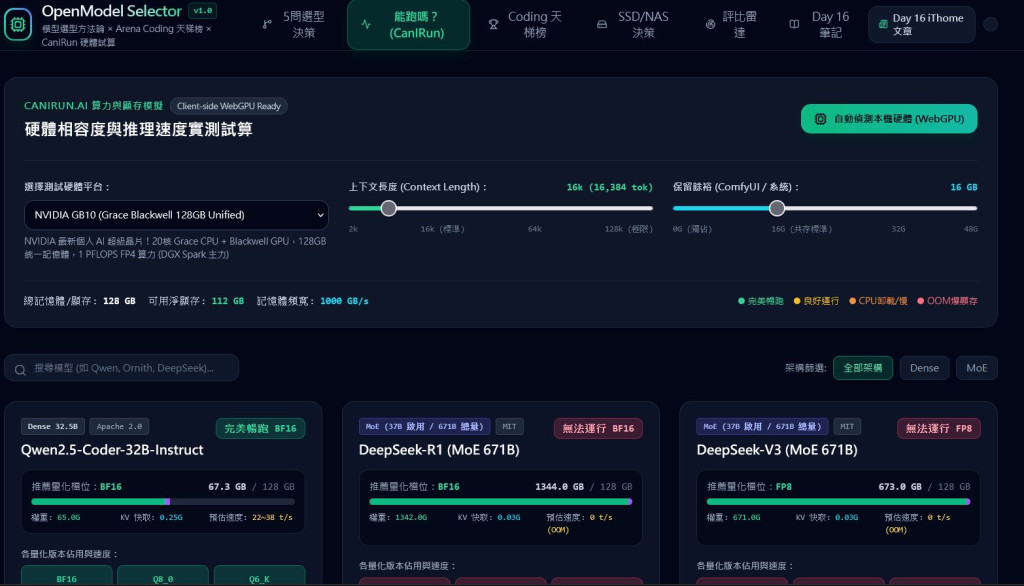Click the Q8_0 quantization chip under Qwen2.5-Coder

point(163,576)
